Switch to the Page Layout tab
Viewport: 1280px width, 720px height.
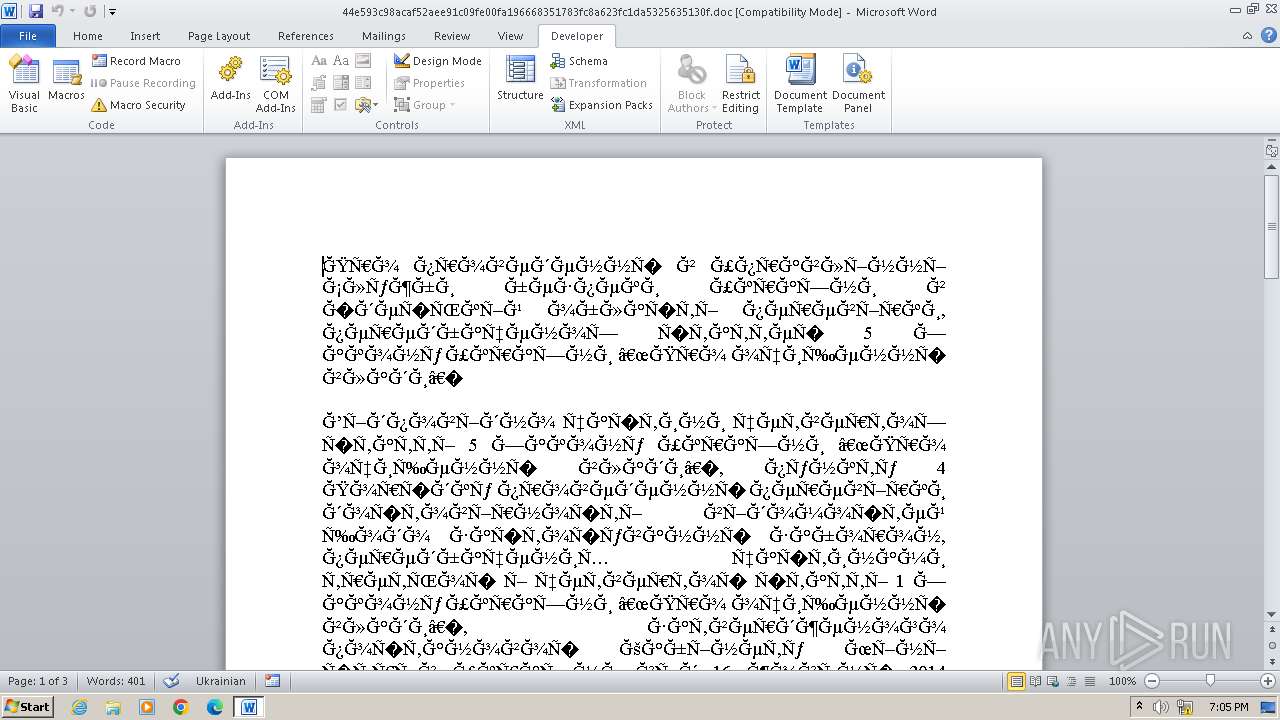pyautogui.click(x=219, y=36)
